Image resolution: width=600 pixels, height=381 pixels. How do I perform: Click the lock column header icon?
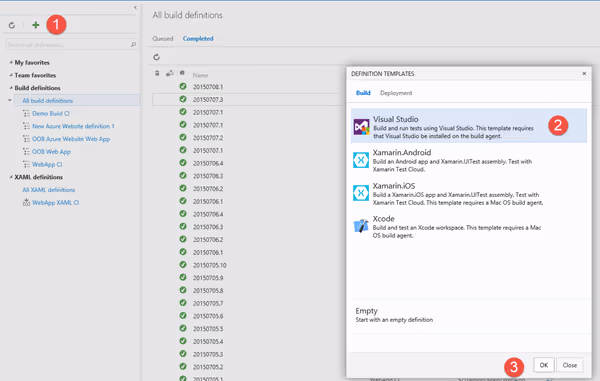pos(157,73)
